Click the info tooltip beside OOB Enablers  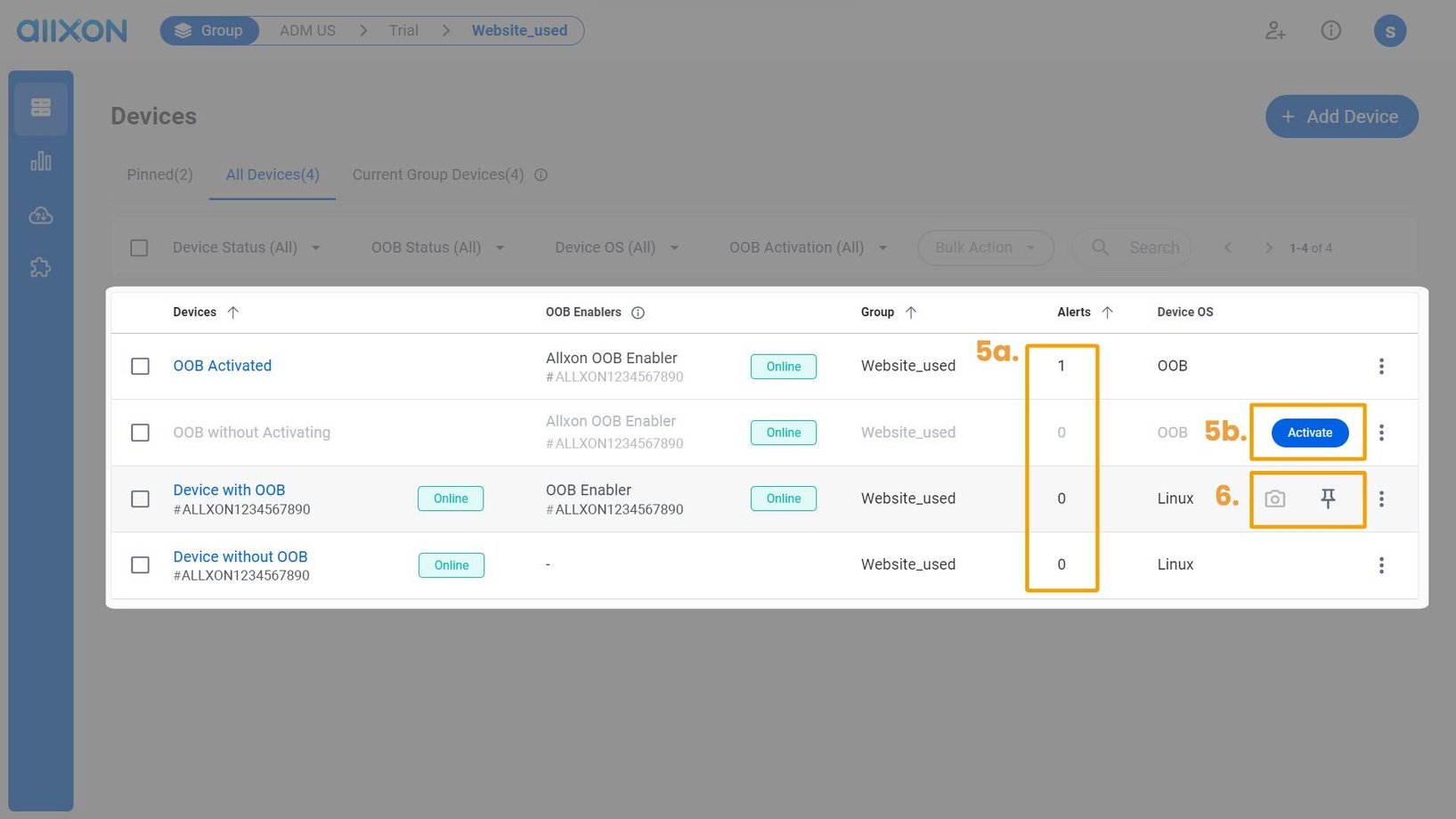638,312
